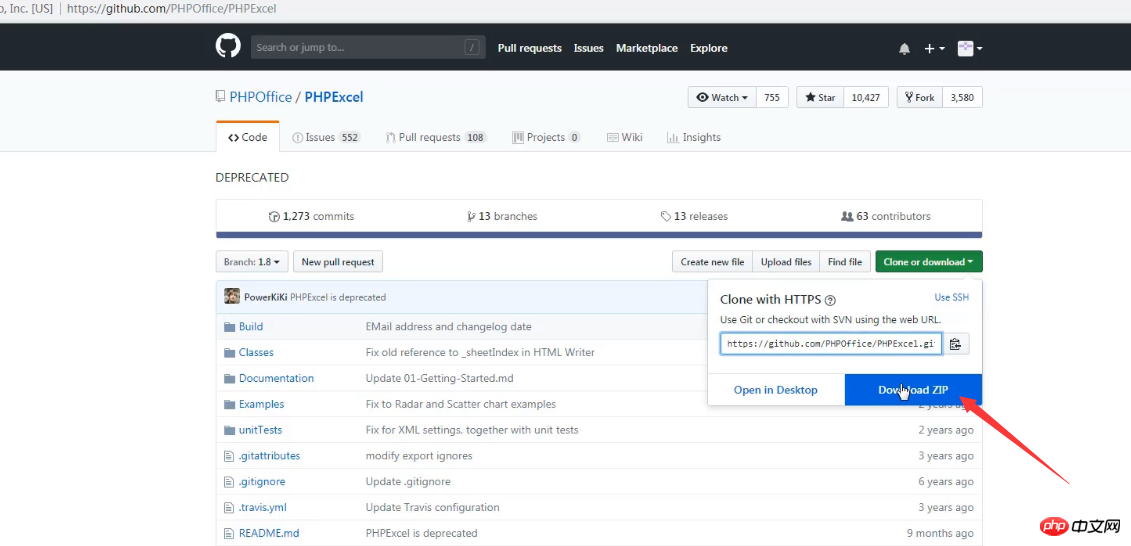1131x546 pixels.
Task: Click the 10,427 stargazers count
Action: pyautogui.click(x=866, y=97)
